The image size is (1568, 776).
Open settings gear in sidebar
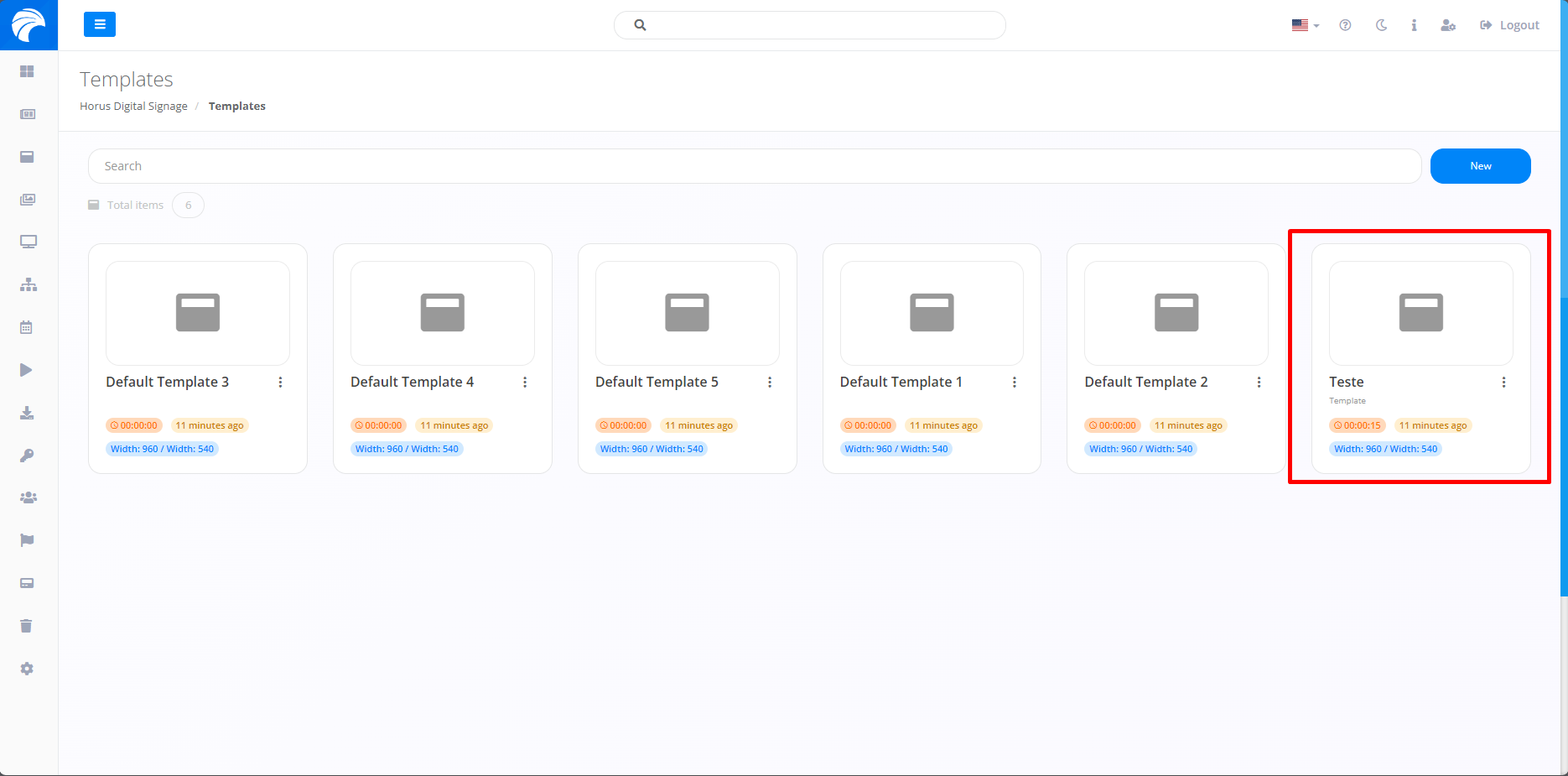(x=28, y=669)
